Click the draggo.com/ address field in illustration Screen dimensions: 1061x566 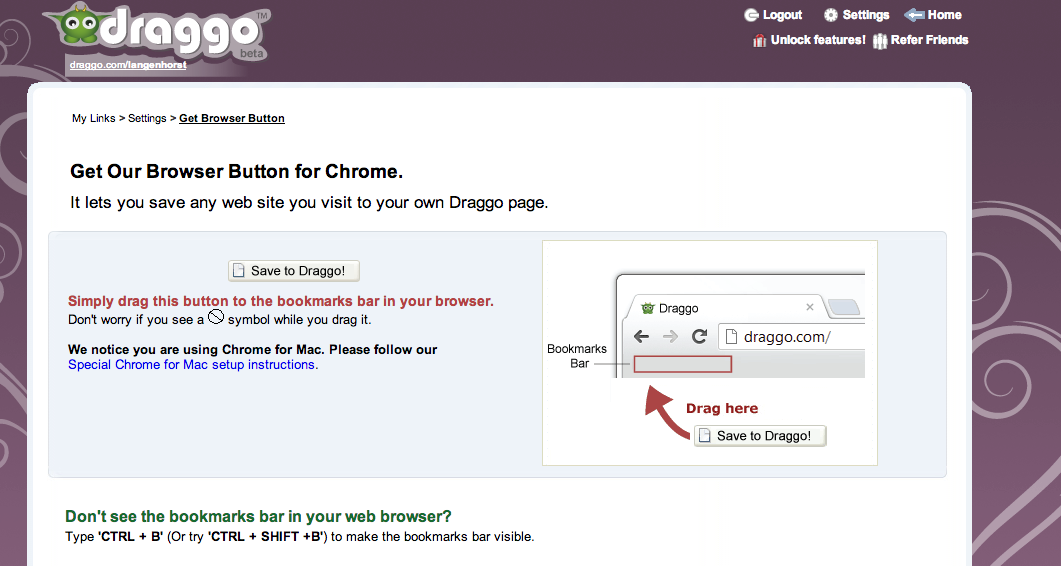[792, 336]
